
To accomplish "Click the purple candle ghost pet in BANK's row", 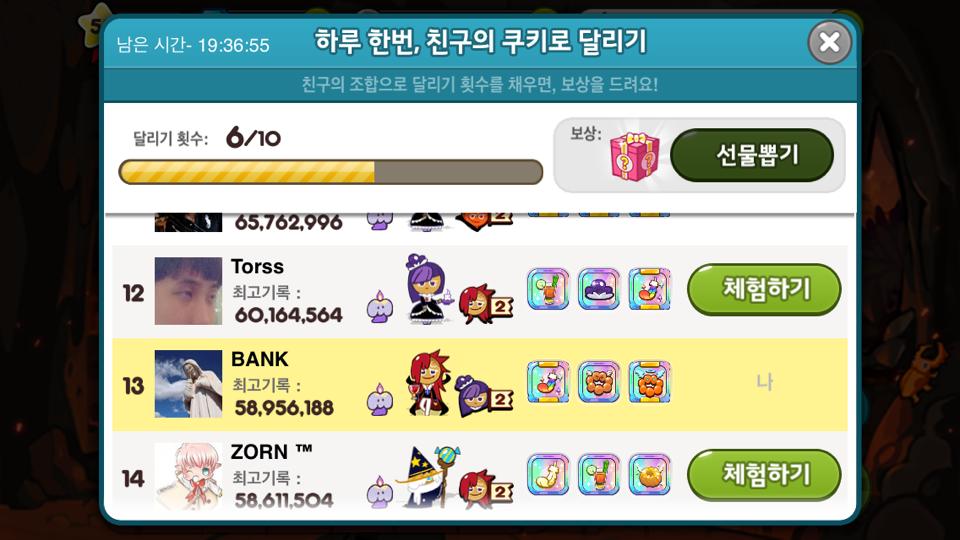I will pos(380,400).
